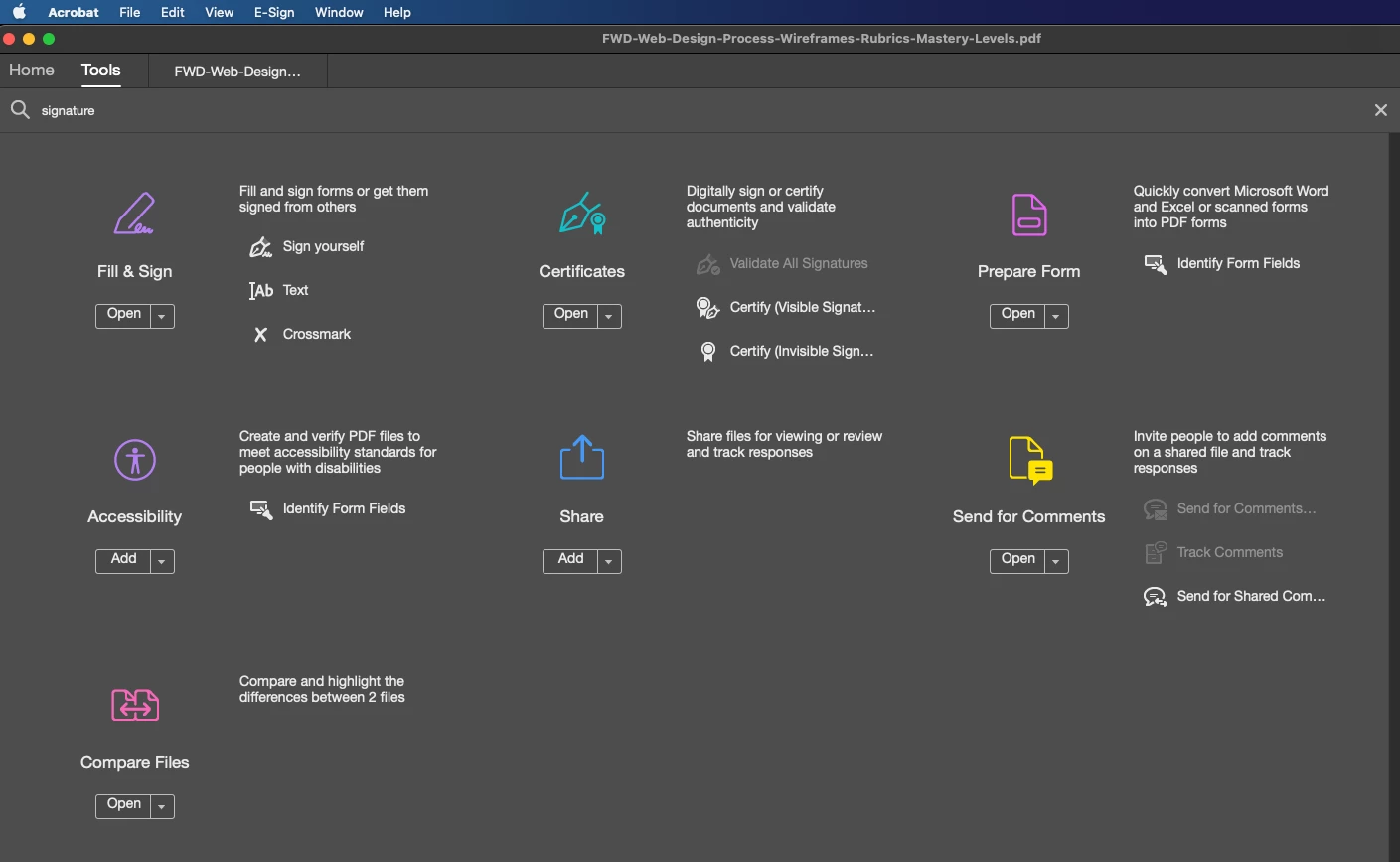This screenshot has width=1400, height=862.
Task: Open the Window menu
Action: pyautogui.click(x=339, y=12)
